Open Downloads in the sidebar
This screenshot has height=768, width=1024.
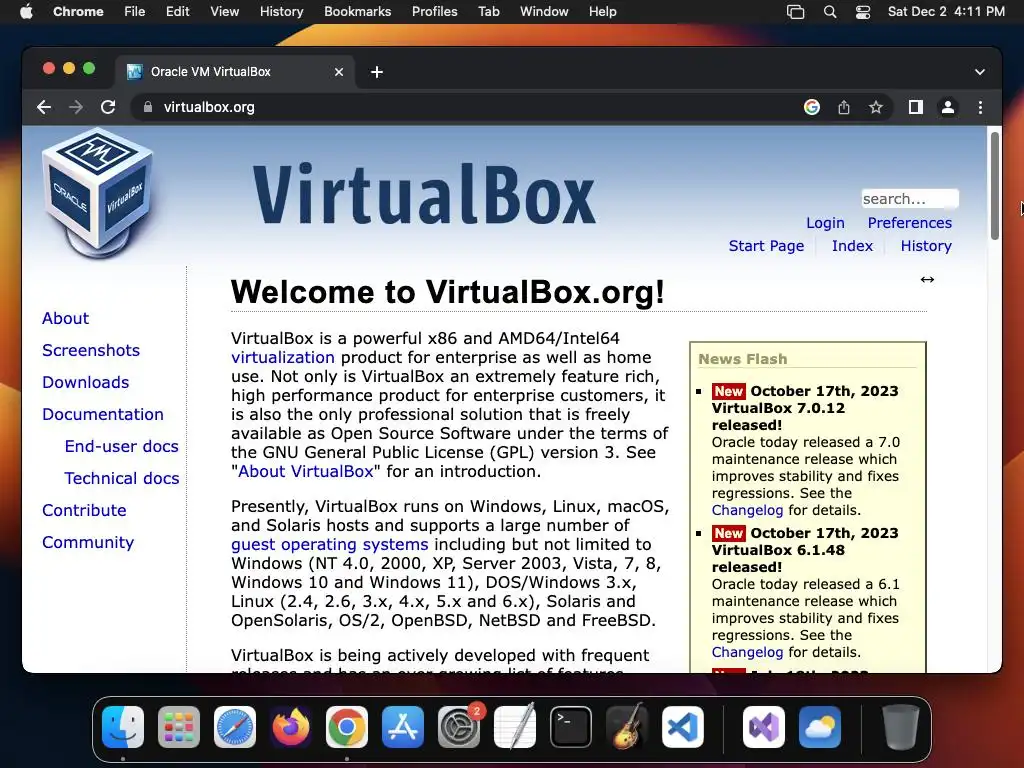(86, 382)
